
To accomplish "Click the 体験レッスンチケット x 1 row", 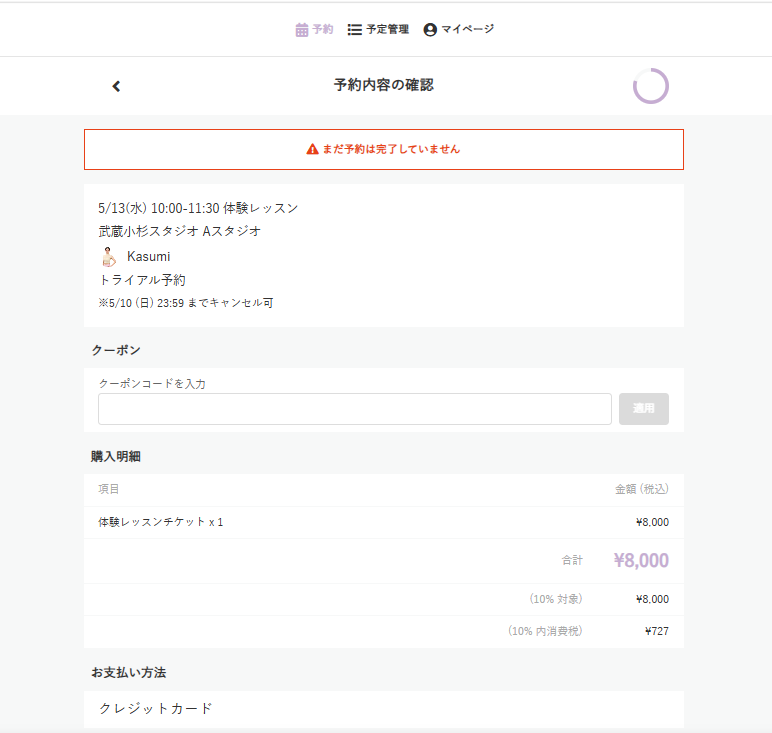I will click(384, 522).
